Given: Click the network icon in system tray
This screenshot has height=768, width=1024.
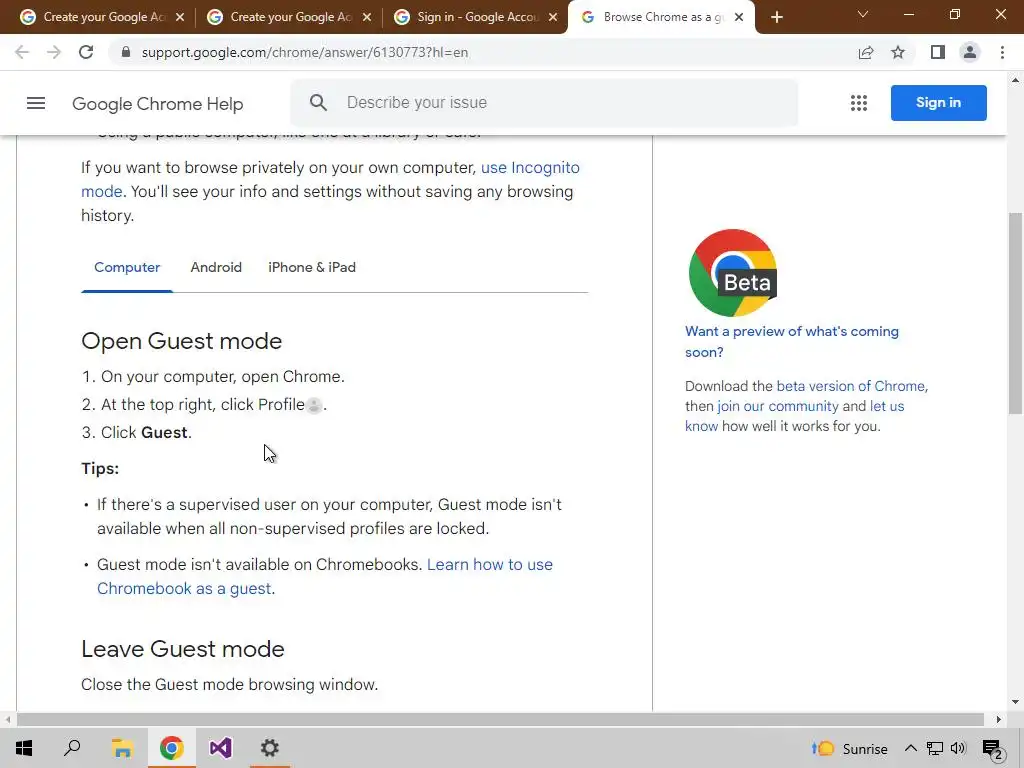Looking at the screenshot, I should click(935, 748).
